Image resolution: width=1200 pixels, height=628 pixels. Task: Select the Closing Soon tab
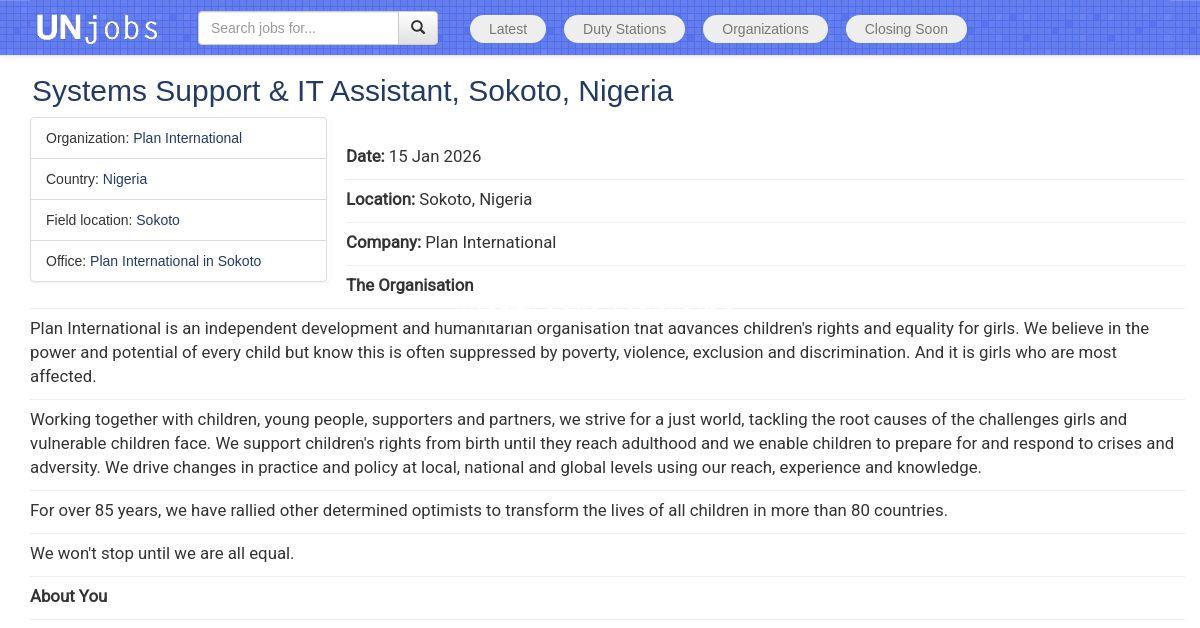tap(906, 29)
